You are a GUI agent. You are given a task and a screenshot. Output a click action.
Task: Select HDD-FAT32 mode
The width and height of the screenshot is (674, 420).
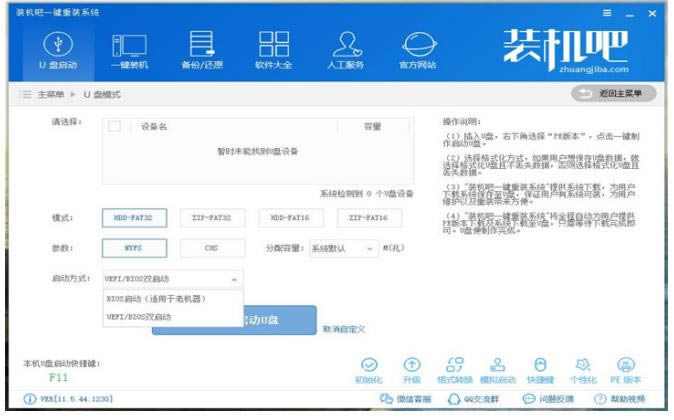tap(135, 218)
